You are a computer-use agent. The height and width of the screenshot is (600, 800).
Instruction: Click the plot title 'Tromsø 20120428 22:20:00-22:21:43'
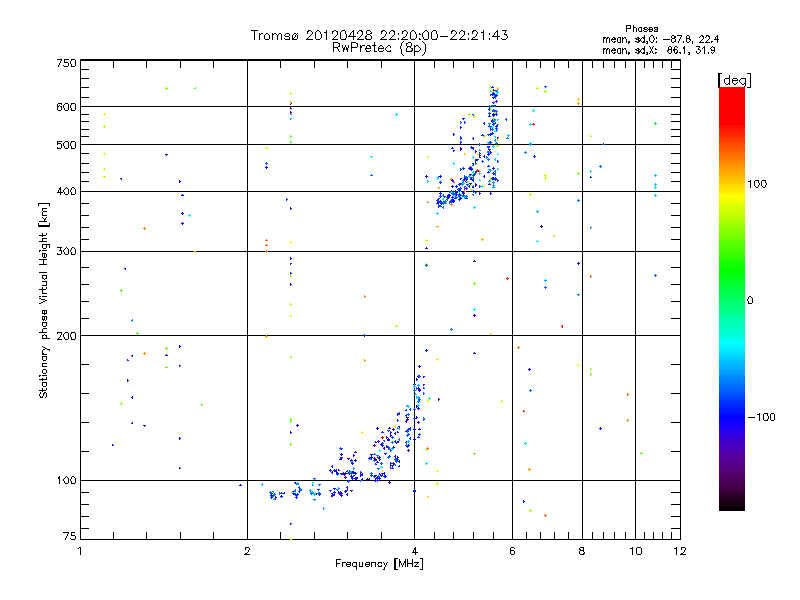380,35
